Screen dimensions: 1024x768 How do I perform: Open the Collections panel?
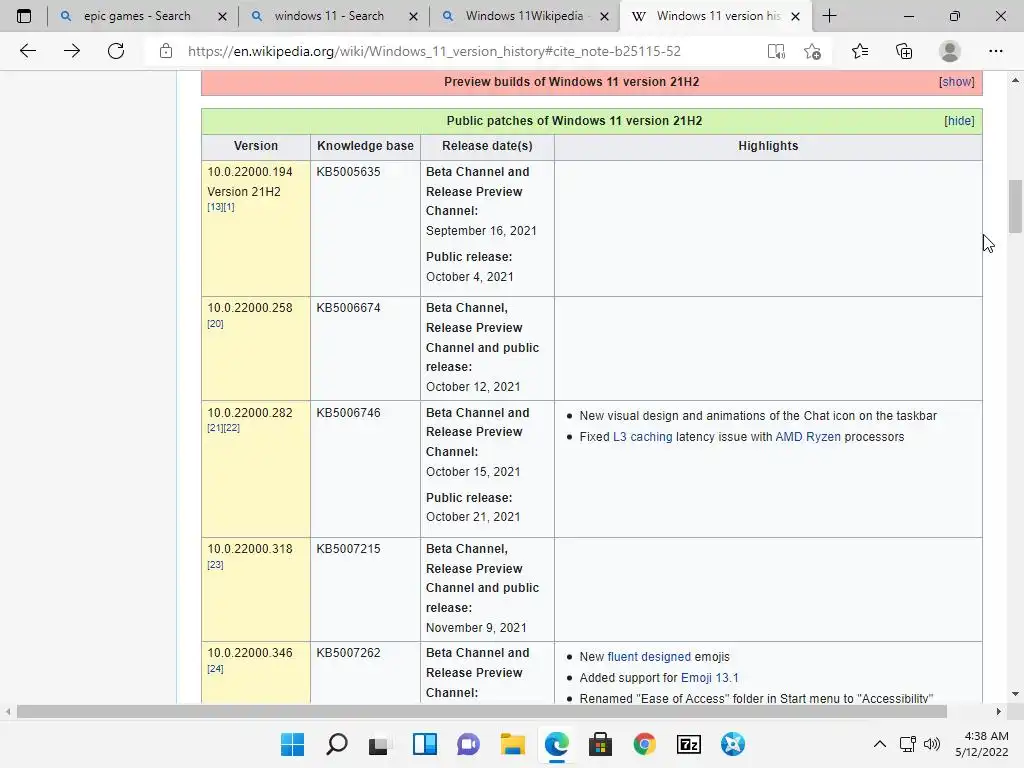pyautogui.click(x=904, y=51)
